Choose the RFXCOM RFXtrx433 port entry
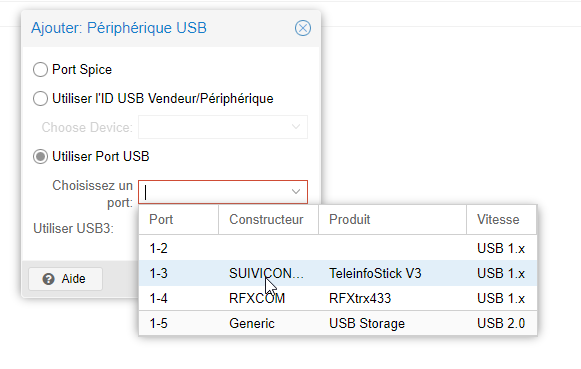The width and height of the screenshot is (581, 369). pyautogui.click(x=338, y=298)
